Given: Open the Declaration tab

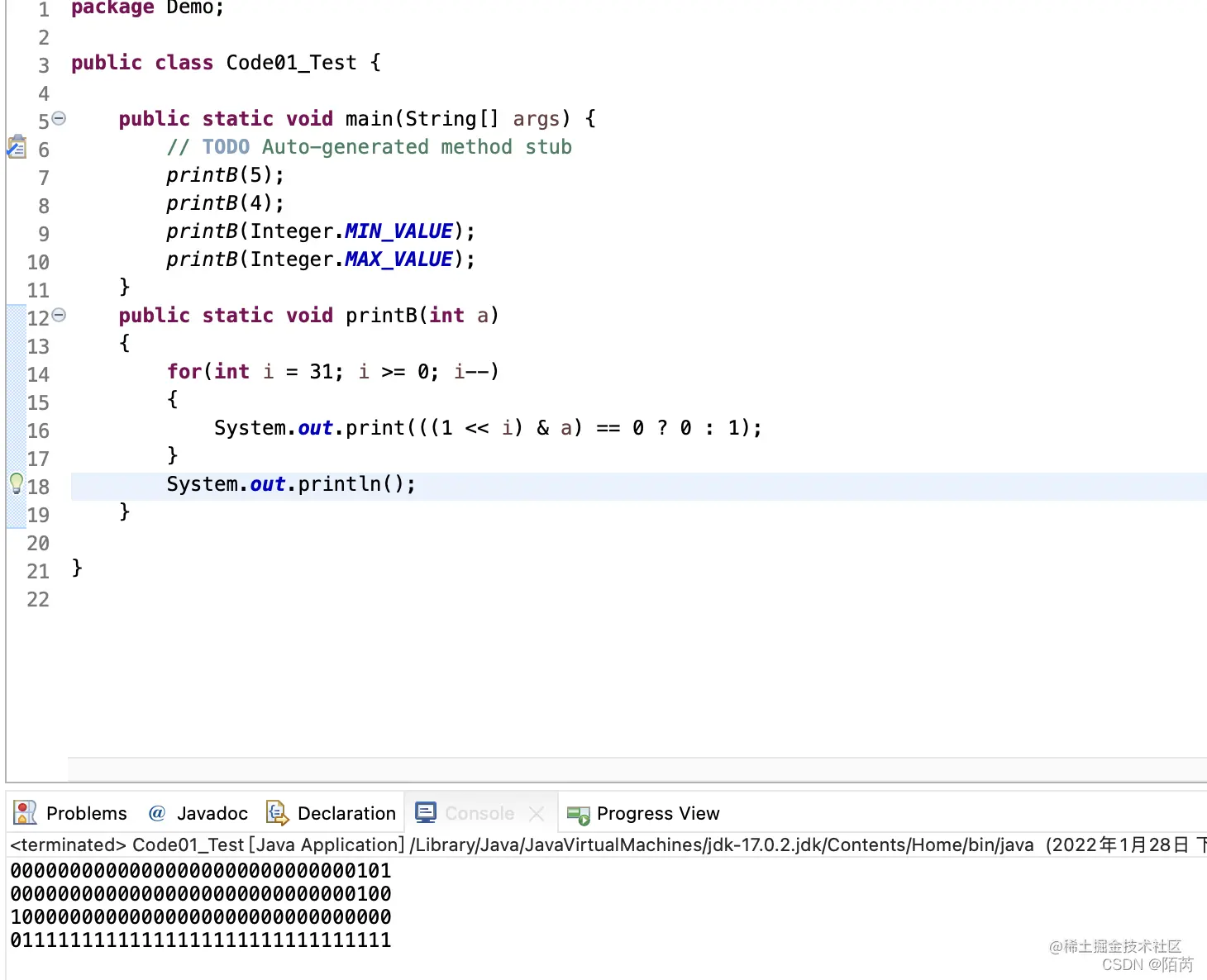Looking at the screenshot, I should pos(331,813).
